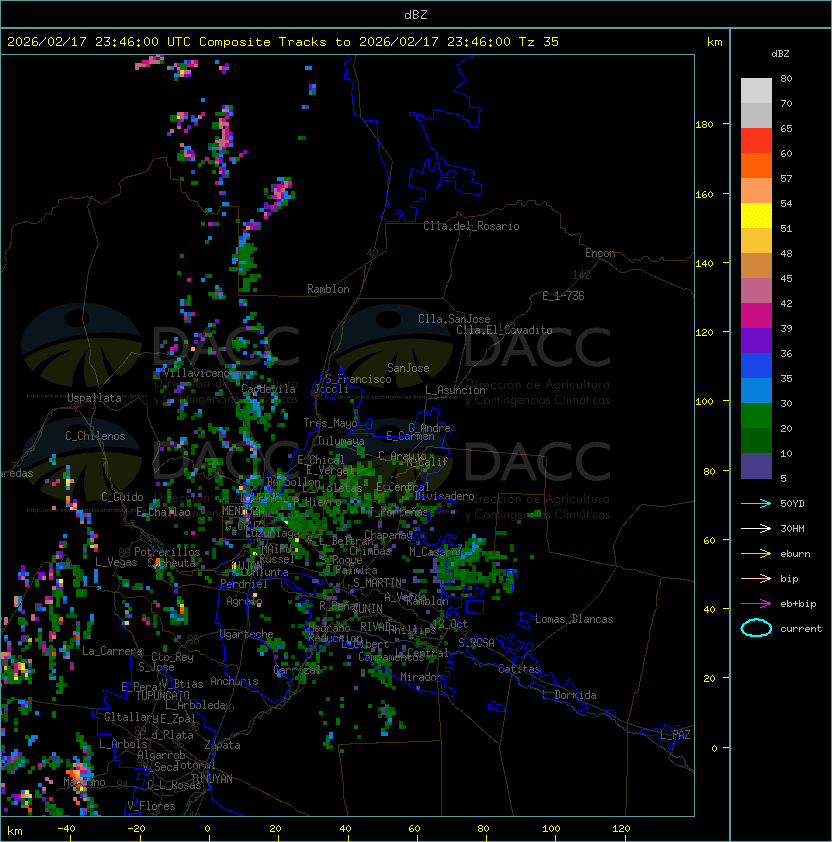Click the cyan 50YD arrow in legend

(x=756, y=504)
